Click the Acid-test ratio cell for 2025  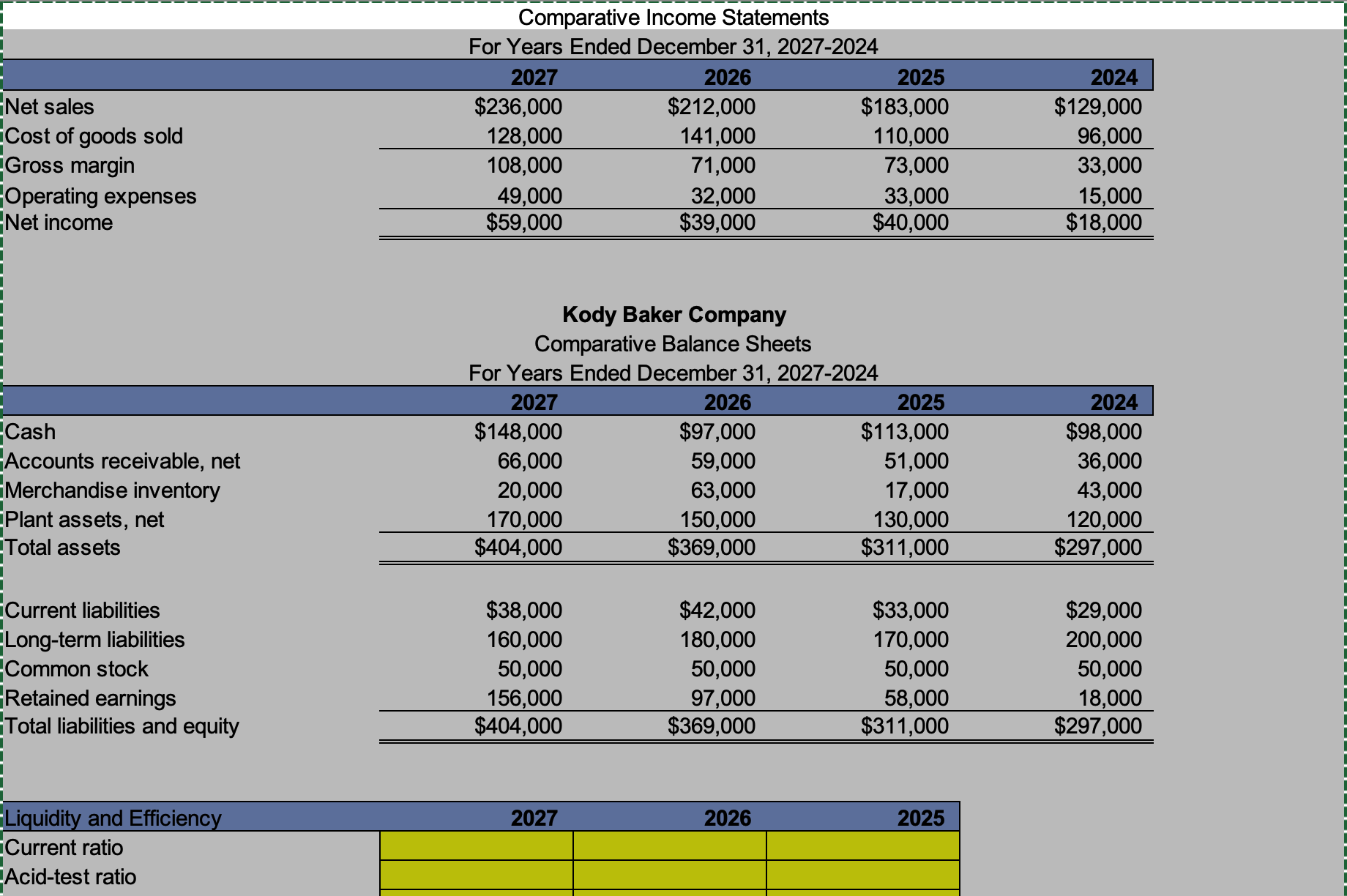863,876
